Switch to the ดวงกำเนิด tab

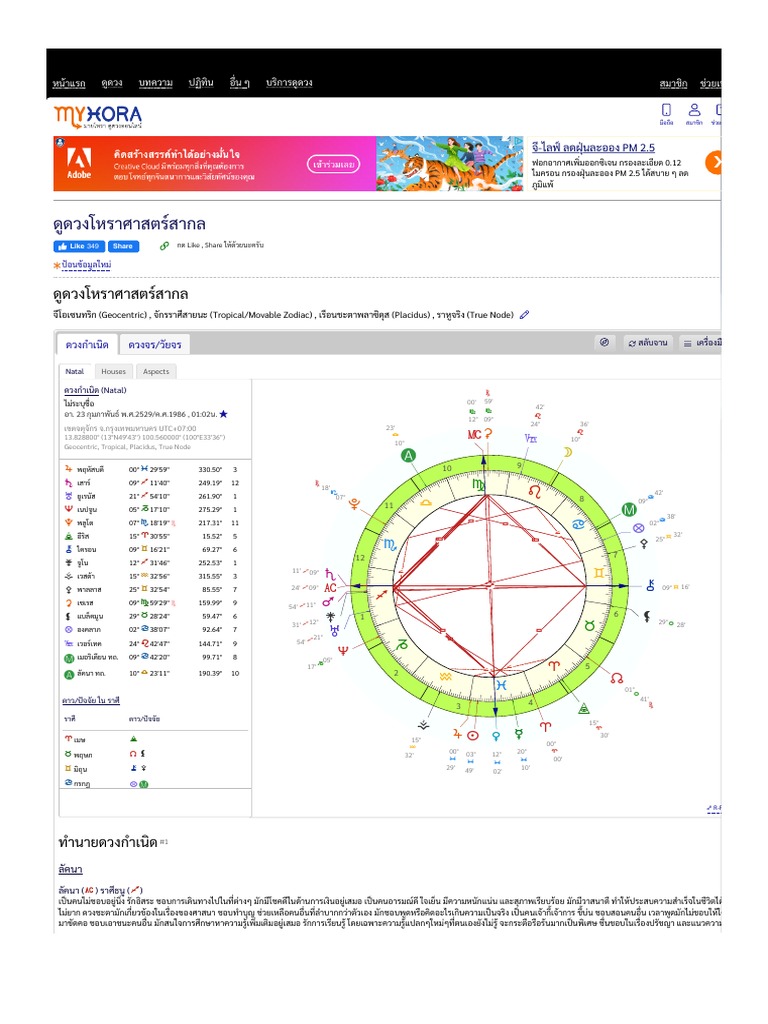(87, 344)
